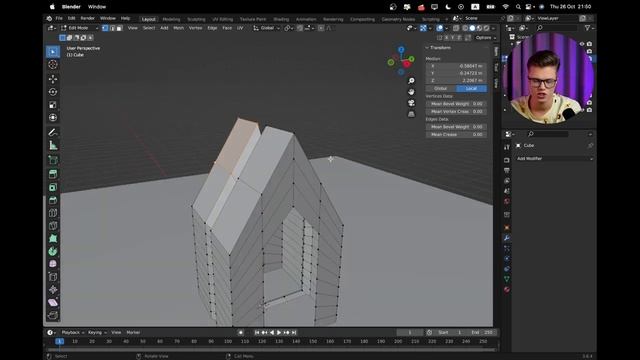Viewport: 640px width, 360px height.
Task: Open the Options dropdown
Action: coord(485,38)
